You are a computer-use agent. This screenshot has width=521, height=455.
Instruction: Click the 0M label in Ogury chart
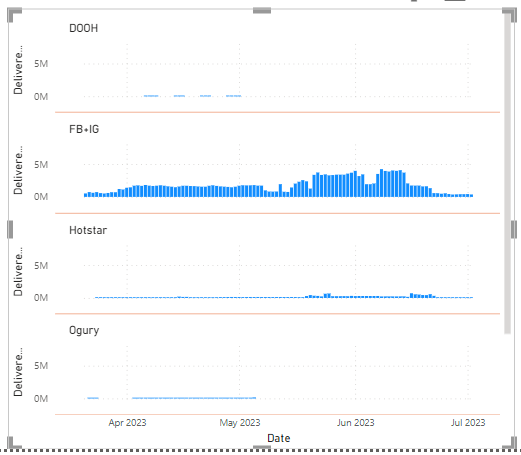[x=41, y=398]
